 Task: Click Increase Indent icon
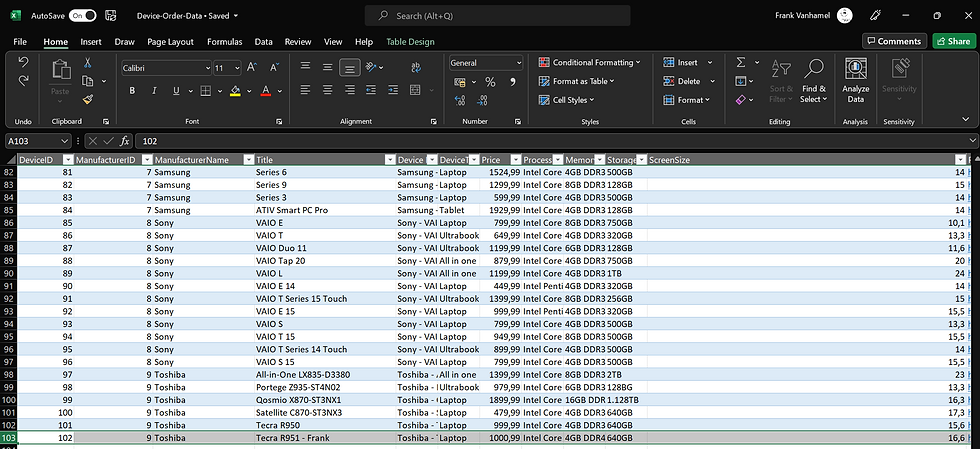point(393,90)
